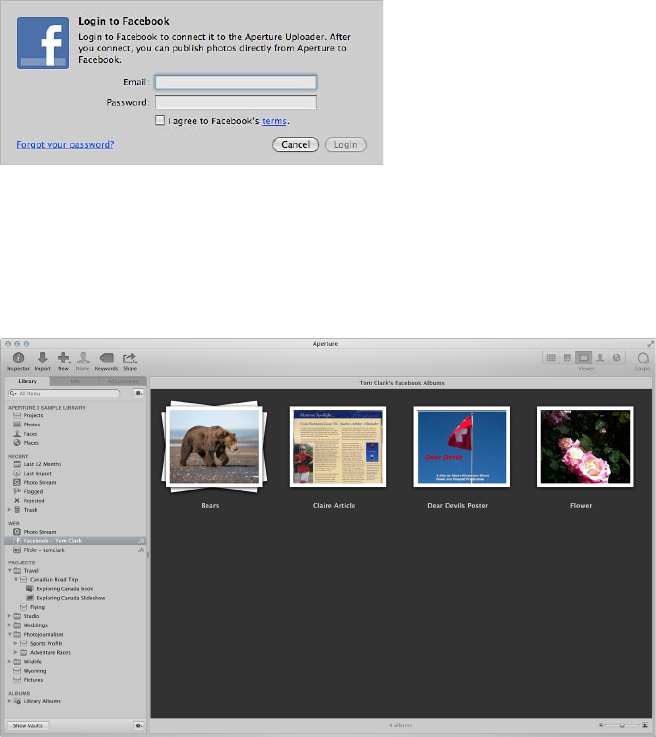
Task: Click the large thumbnail icon right of slider
Action: click(x=645, y=725)
